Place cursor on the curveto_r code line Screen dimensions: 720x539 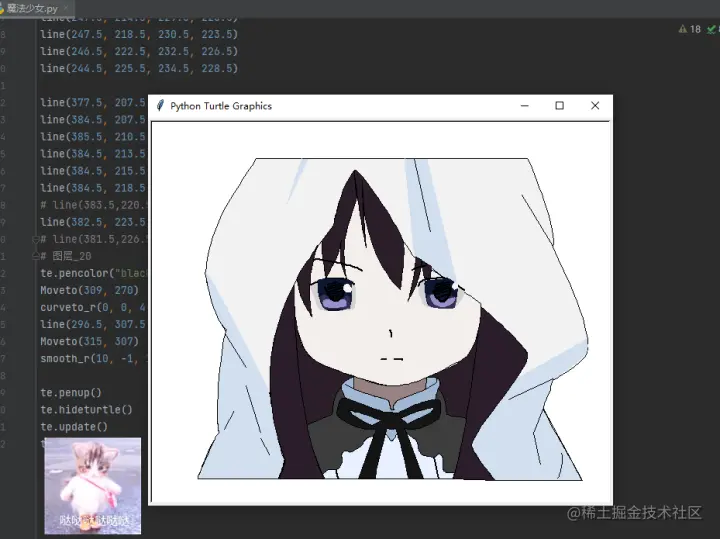point(93,307)
